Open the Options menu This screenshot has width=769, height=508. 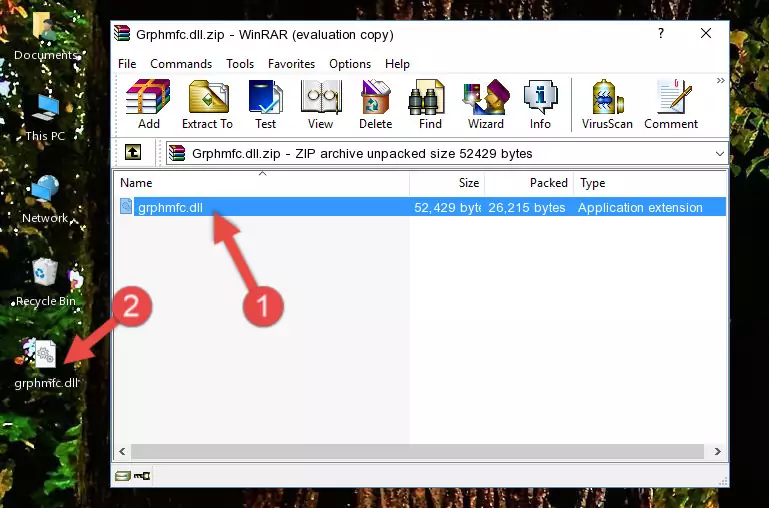350,64
